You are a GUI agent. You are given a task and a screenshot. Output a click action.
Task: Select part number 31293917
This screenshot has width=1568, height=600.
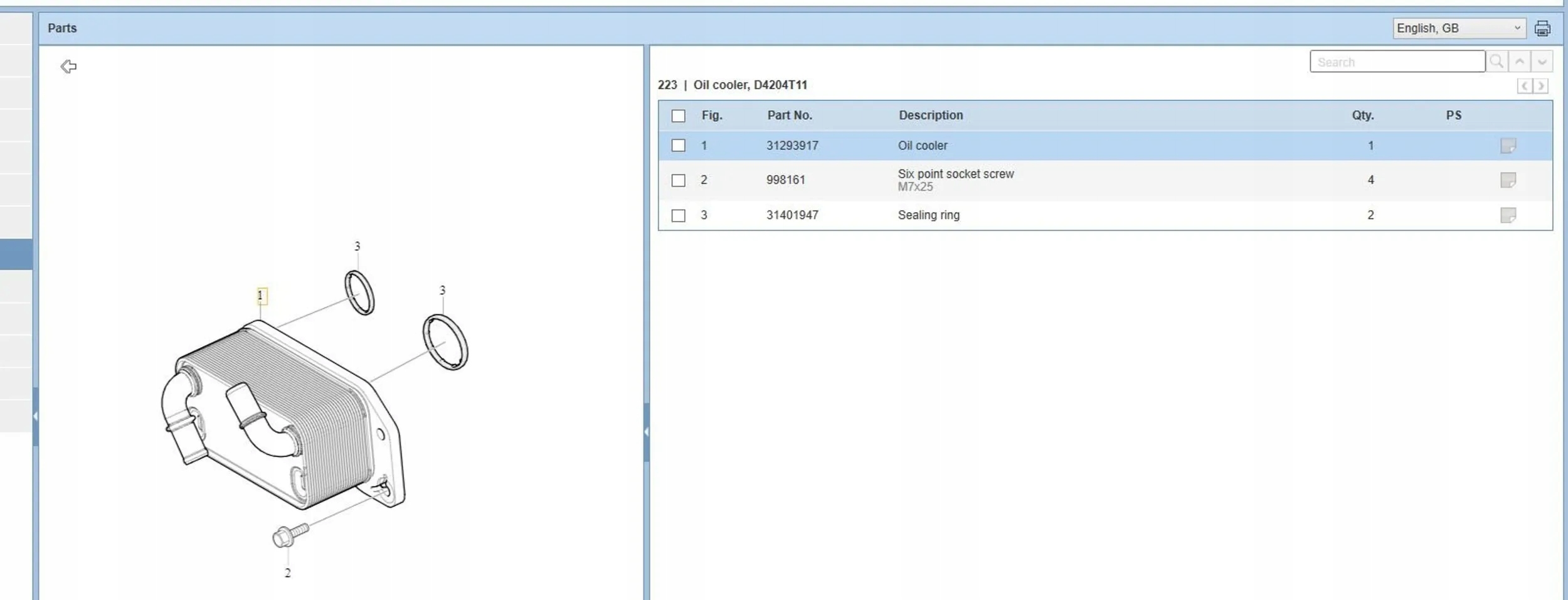pyautogui.click(x=792, y=146)
